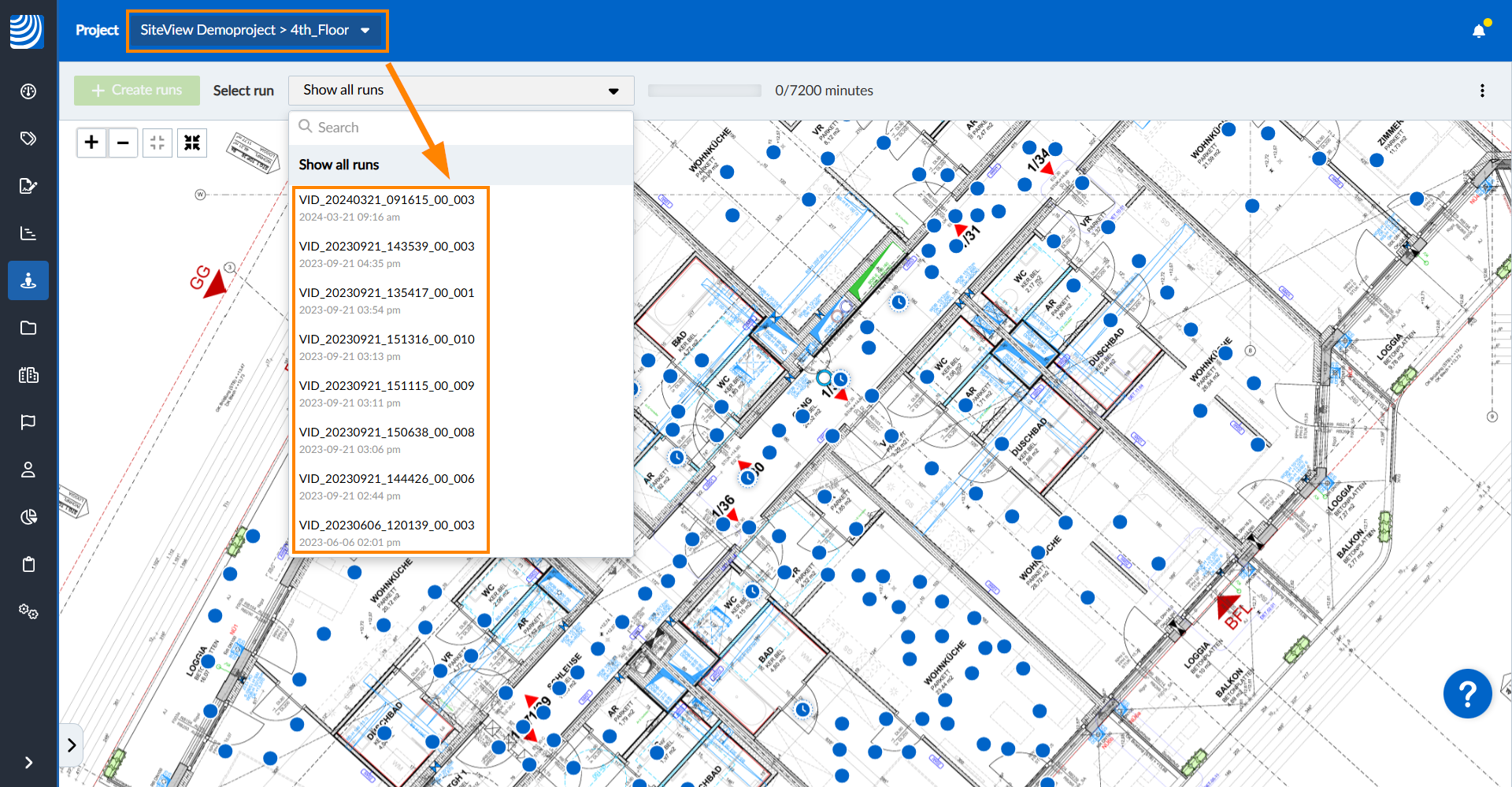Click the Create runs button
Viewport: 1512px width, 787px height.
pos(137,91)
